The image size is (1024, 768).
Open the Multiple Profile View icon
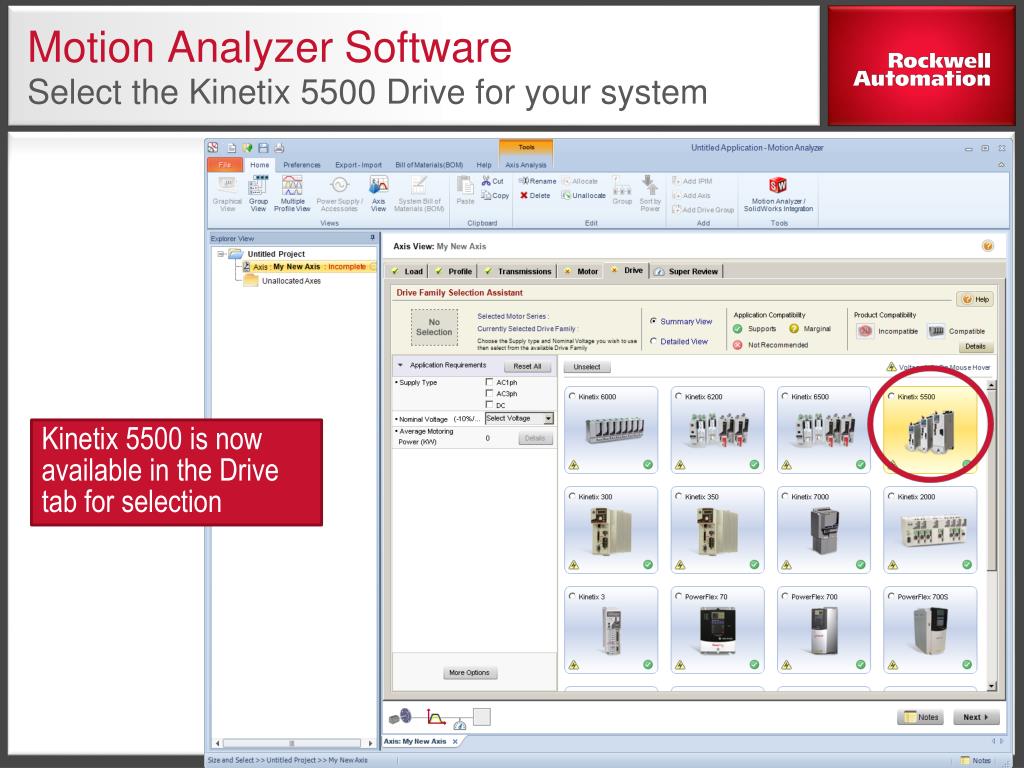click(x=292, y=194)
